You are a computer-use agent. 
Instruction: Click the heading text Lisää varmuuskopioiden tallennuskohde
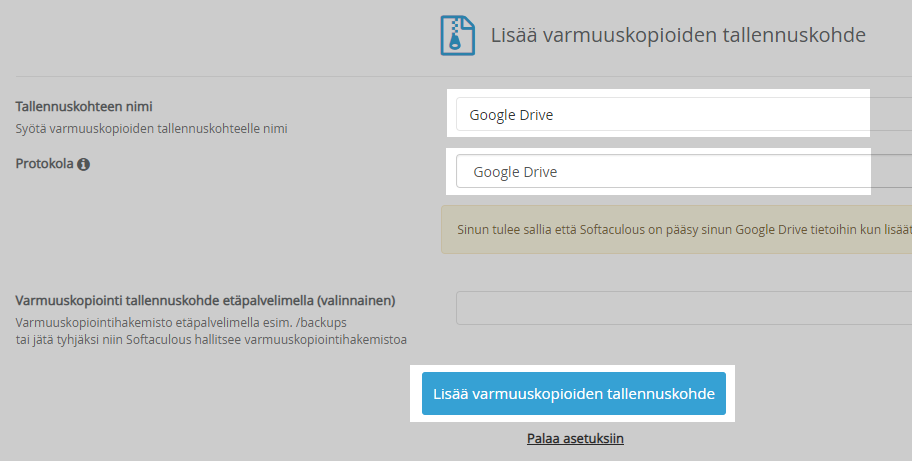(x=678, y=35)
